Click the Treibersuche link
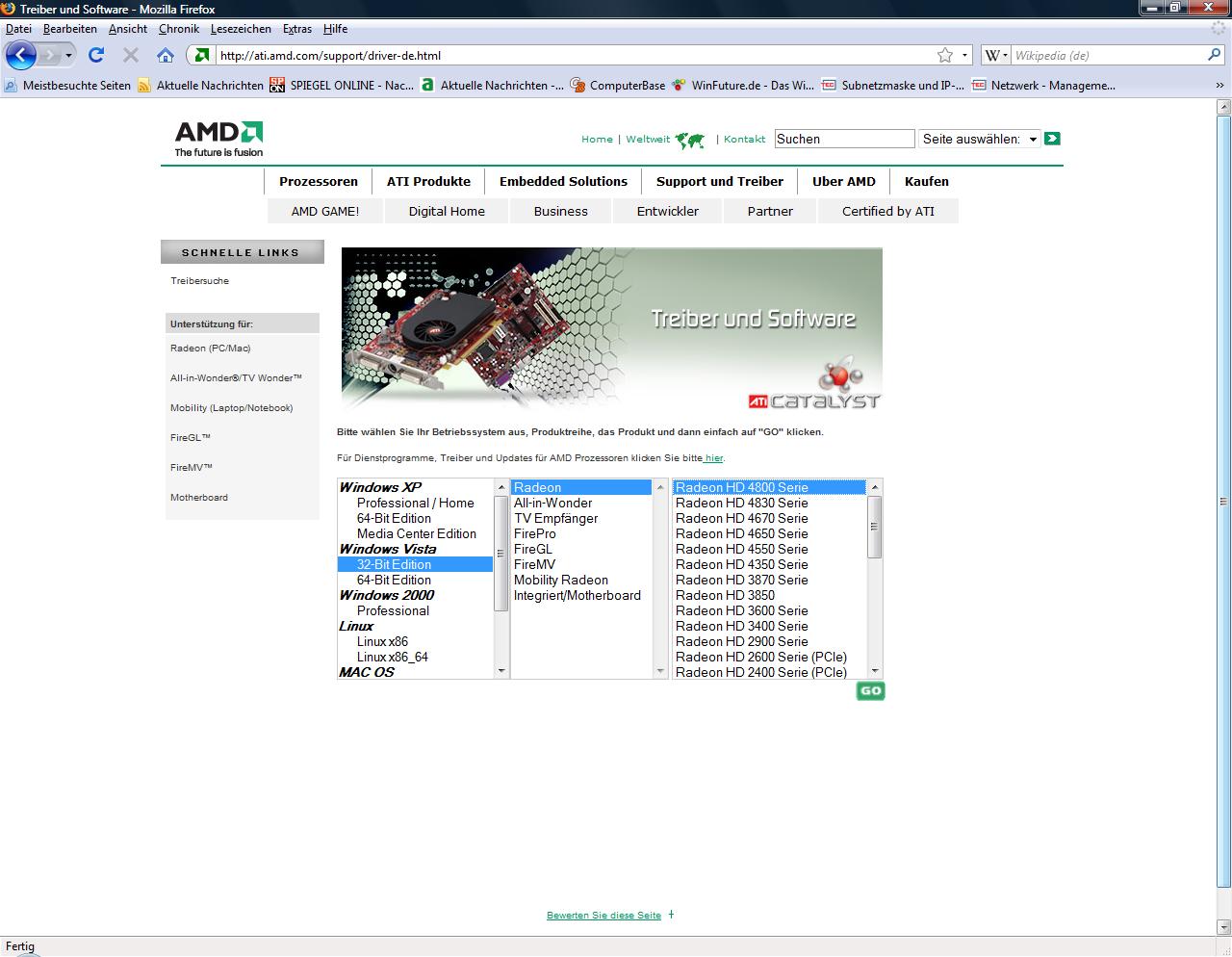 (200, 281)
